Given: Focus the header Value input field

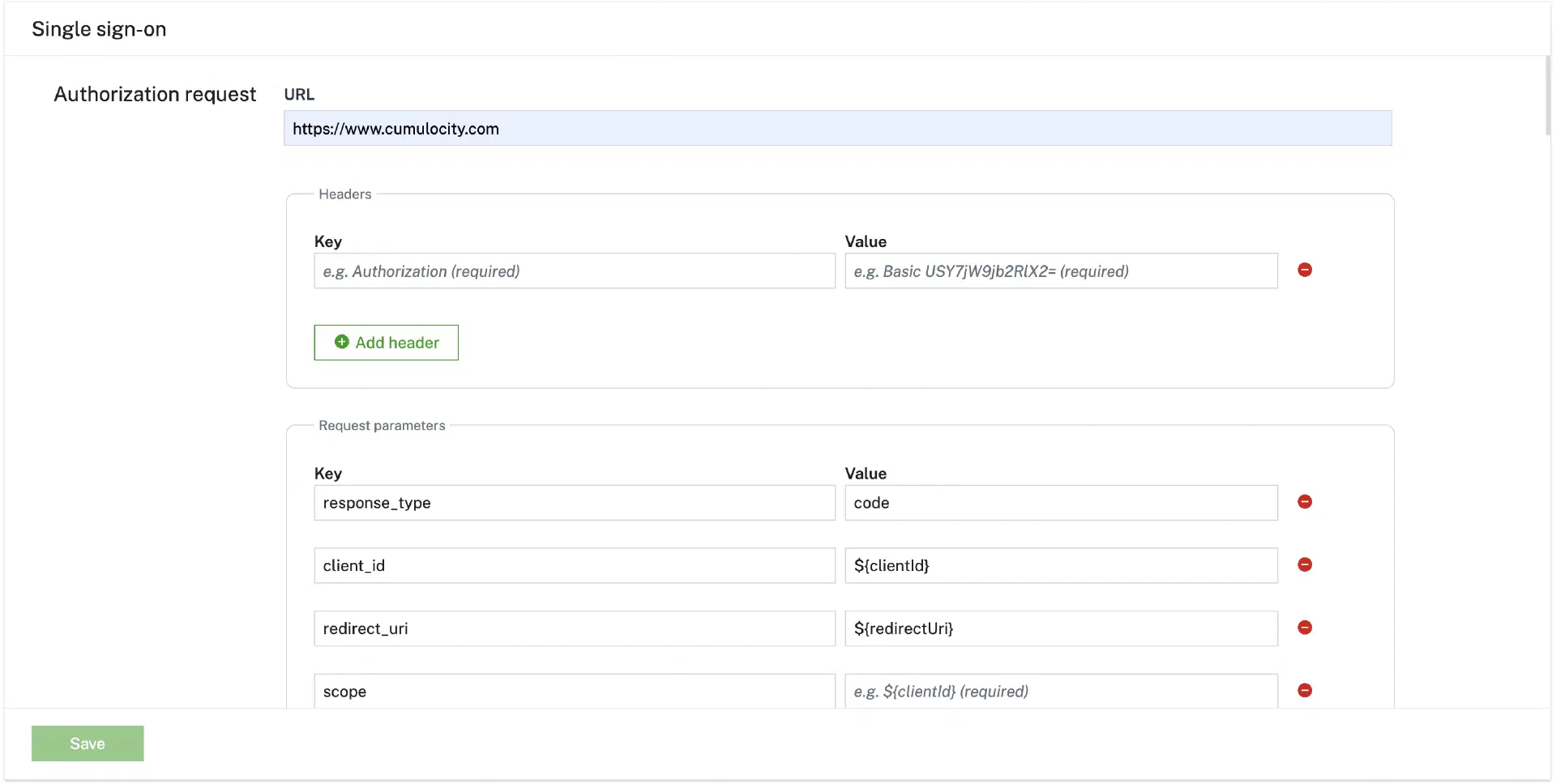Looking at the screenshot, I should pyautogui.click(x=1060, y=271).
